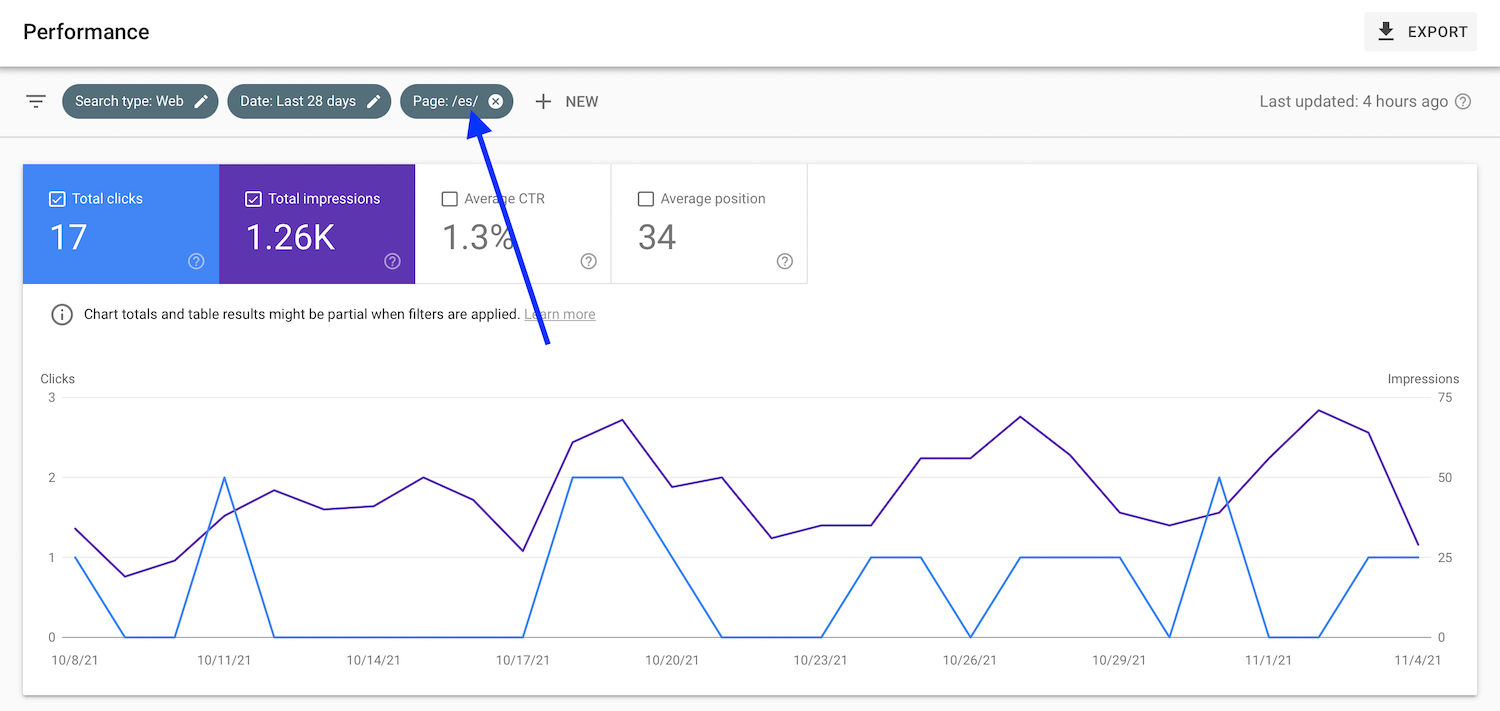1500x711 pixels.
Task: Click the 11/1/21 axis date label
Action: click(x=1268, y=660)
